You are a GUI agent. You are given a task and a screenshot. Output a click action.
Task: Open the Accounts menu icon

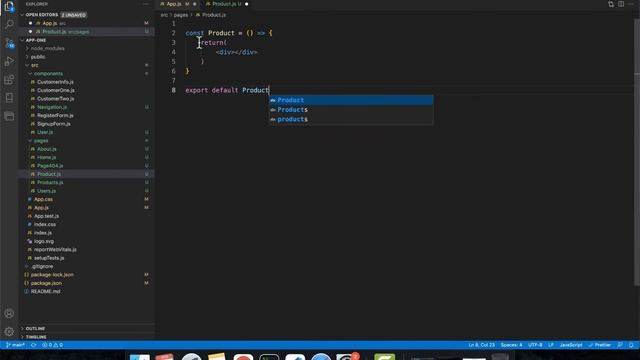[x=9, y=313]
